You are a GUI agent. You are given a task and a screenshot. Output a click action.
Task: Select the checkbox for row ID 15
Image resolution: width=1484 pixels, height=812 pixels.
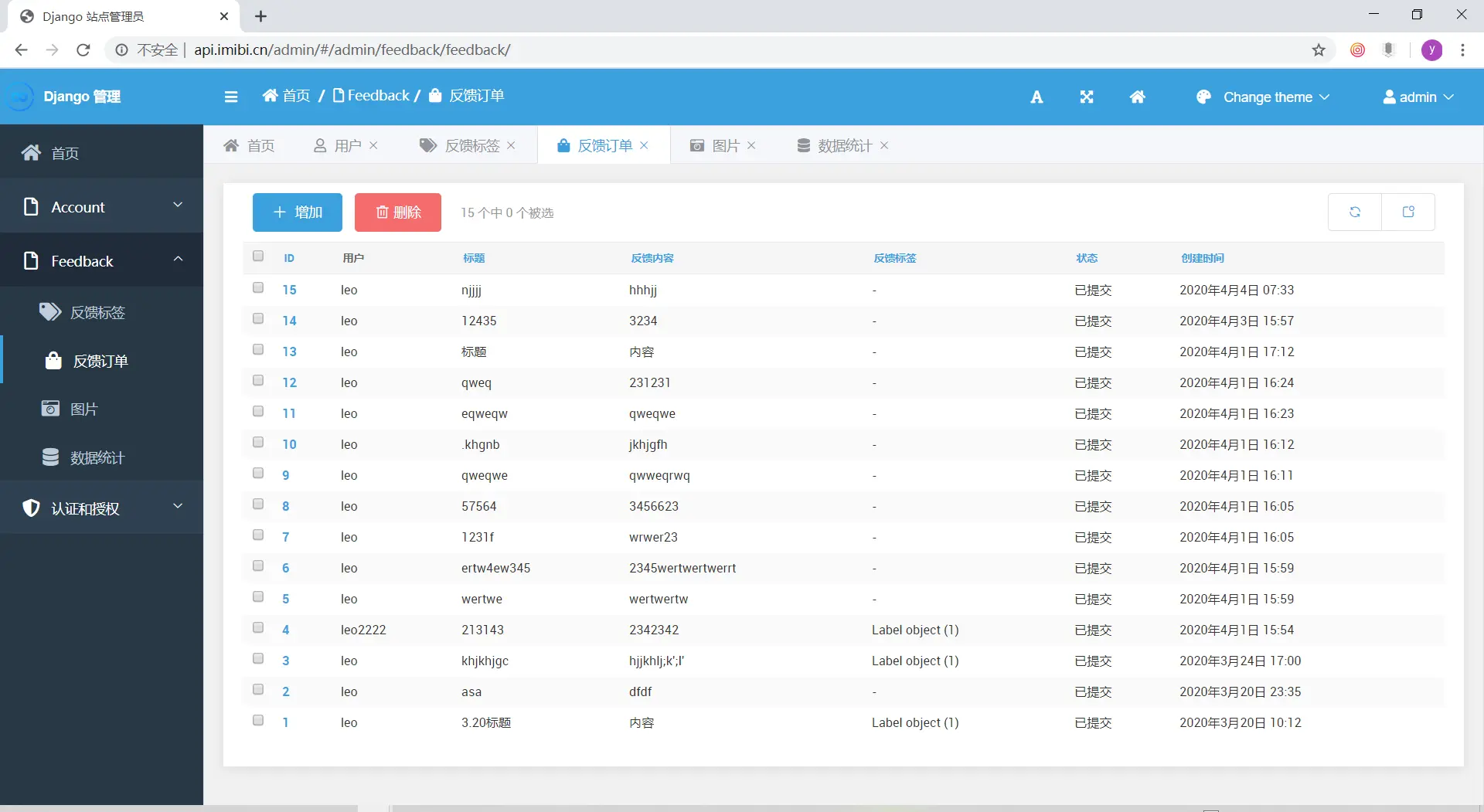[258, 288]
